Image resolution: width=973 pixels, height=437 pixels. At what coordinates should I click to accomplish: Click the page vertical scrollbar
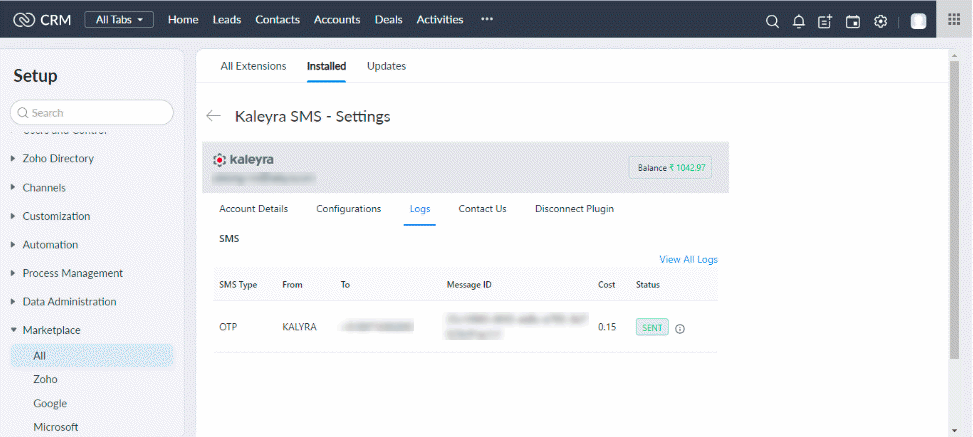954,210
